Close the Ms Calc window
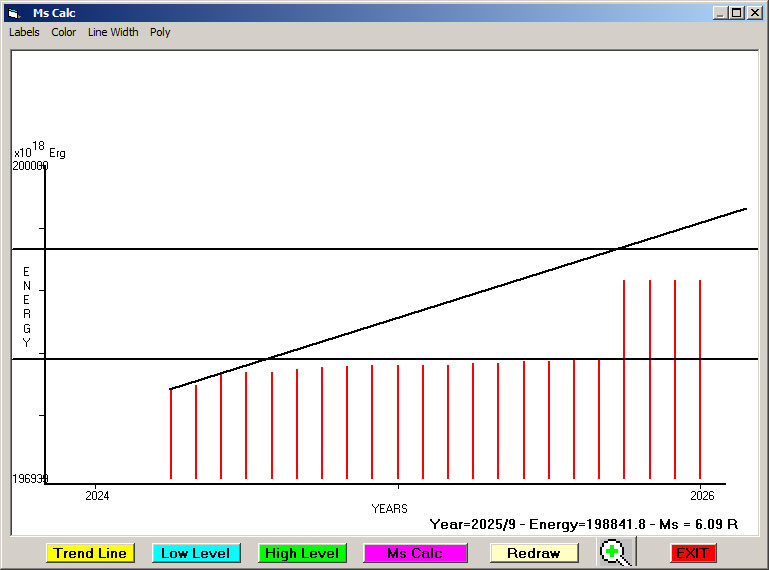Screen dimensions: 769x570 click(753, 13)
